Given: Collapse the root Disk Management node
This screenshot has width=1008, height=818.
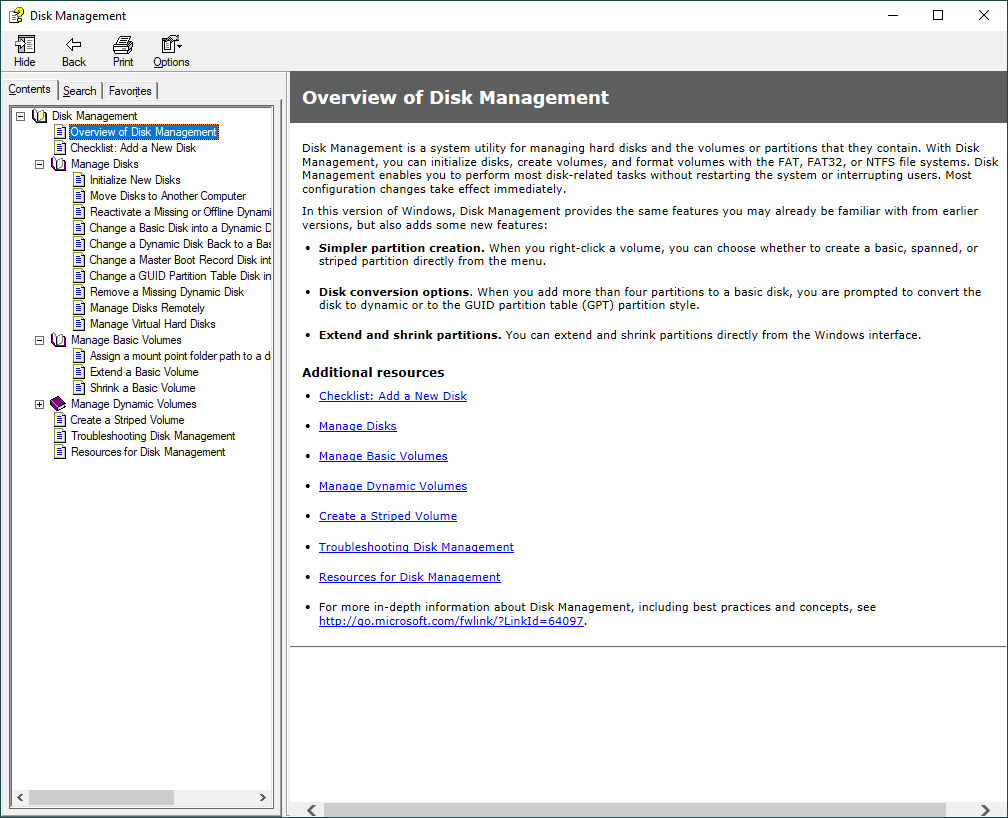Looking at the screenshot, I should [x=21, y=116].
